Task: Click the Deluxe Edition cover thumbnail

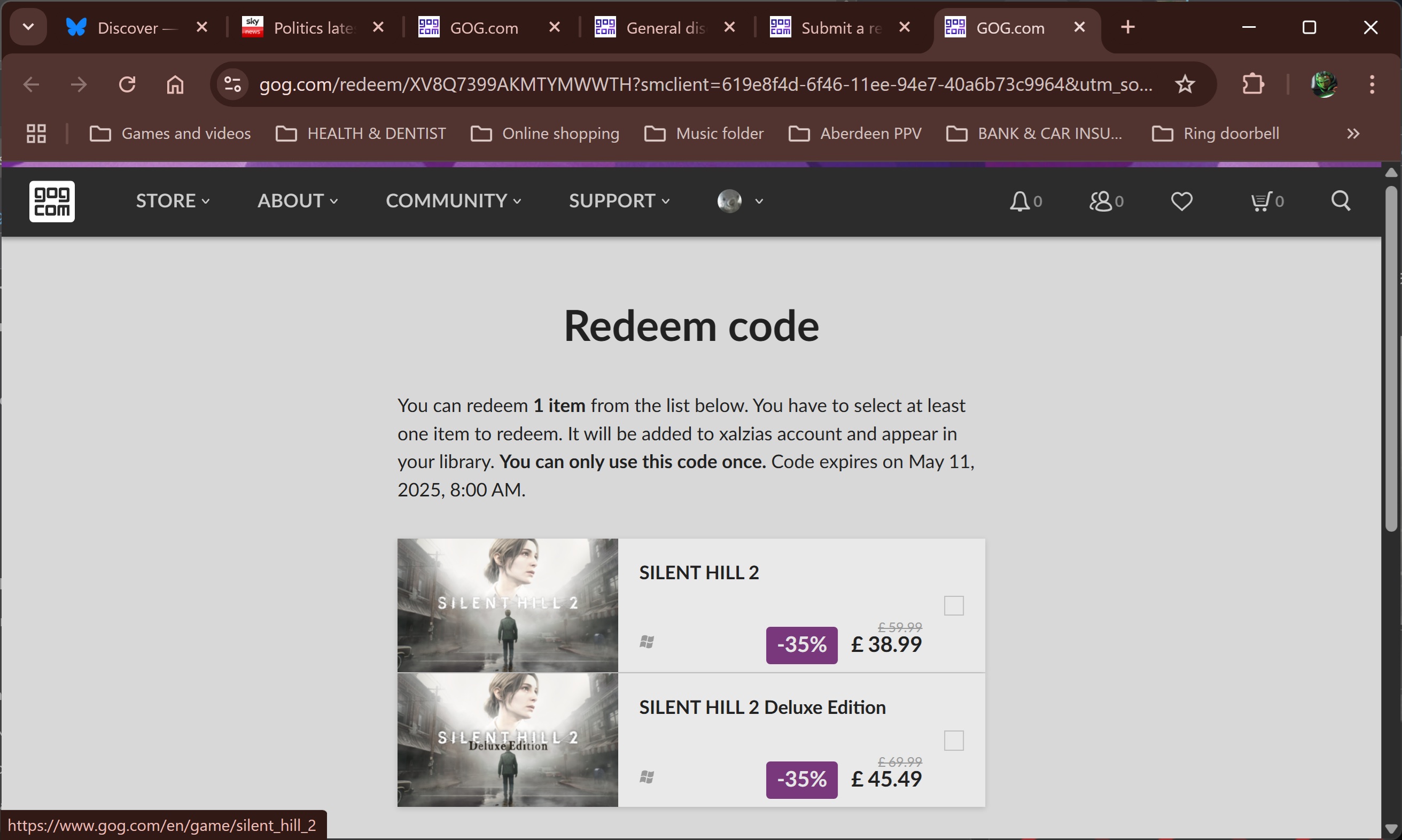Action: [507, 740]
